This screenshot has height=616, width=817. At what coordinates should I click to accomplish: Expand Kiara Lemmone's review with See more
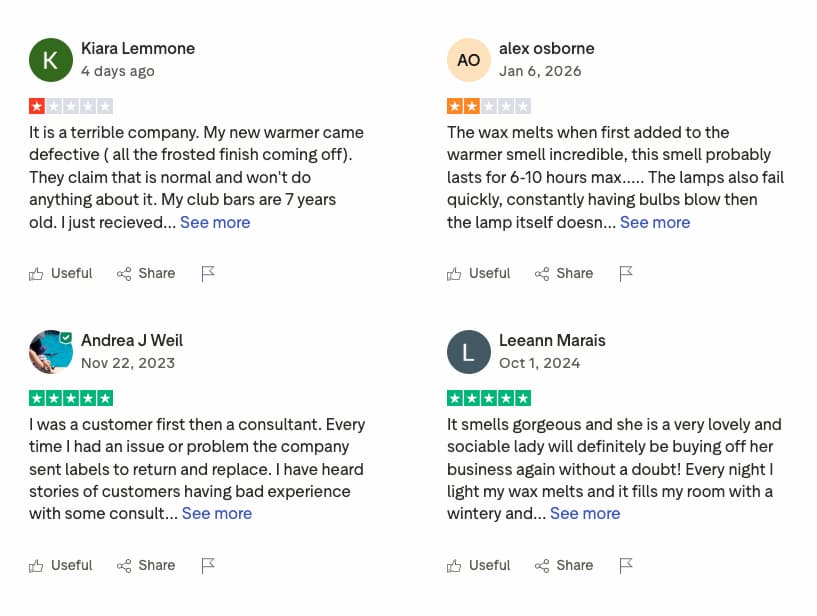215,222
